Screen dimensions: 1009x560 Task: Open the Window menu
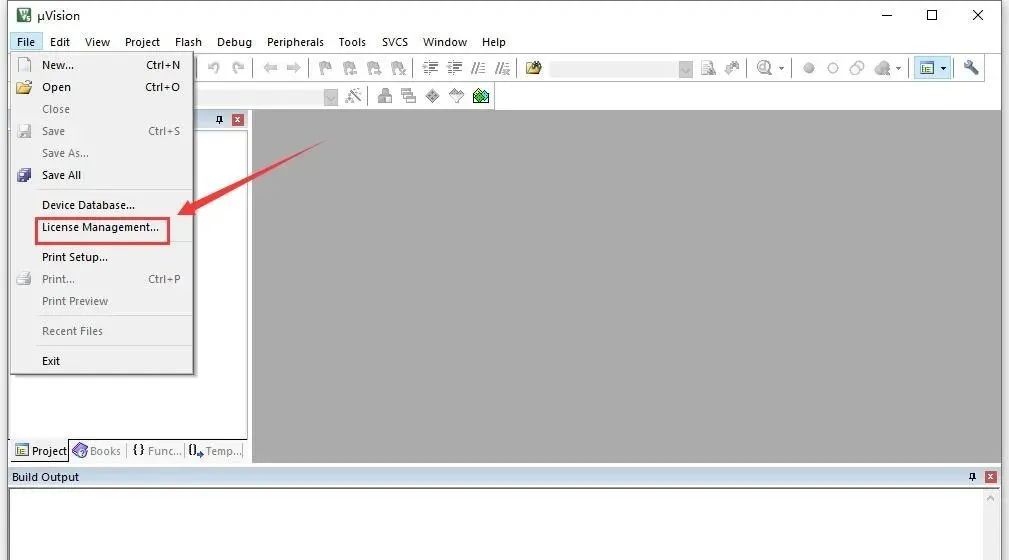pyautogui.click(x=445, y=42)
